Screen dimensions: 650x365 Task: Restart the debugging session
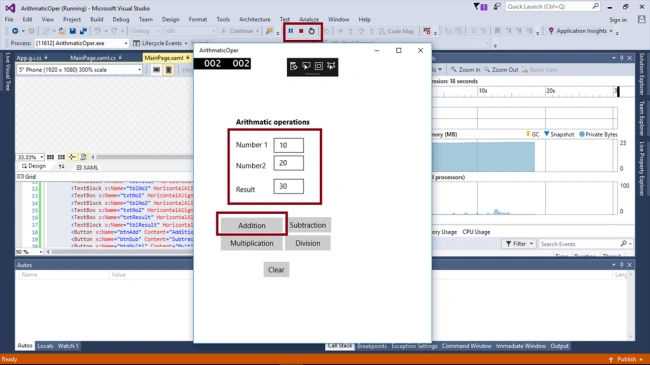click(x=312, y=31)
